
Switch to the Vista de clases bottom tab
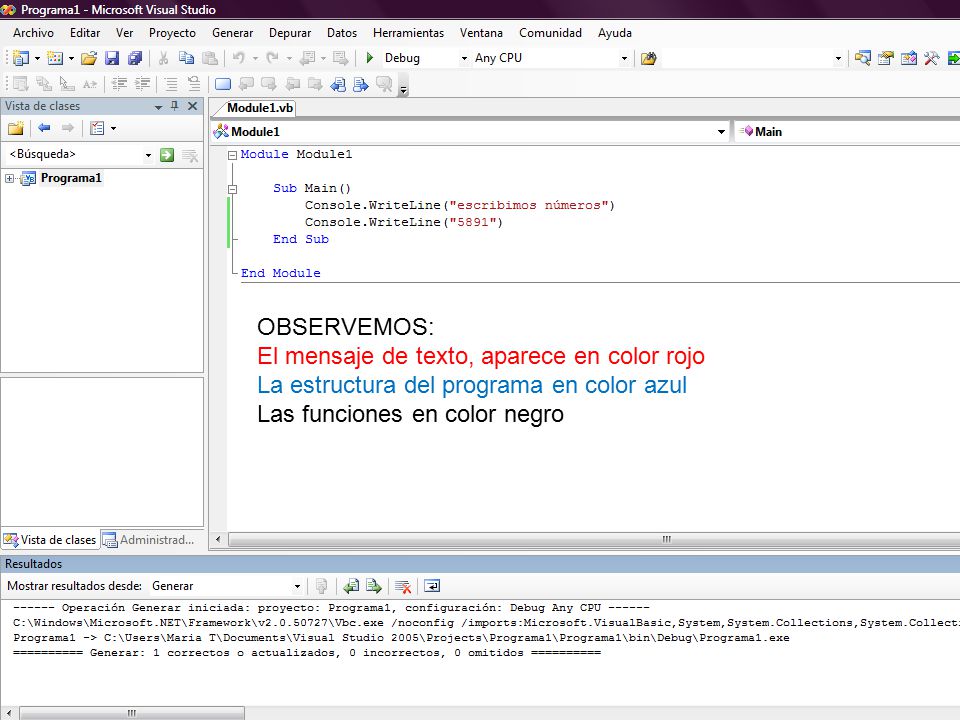50,539
